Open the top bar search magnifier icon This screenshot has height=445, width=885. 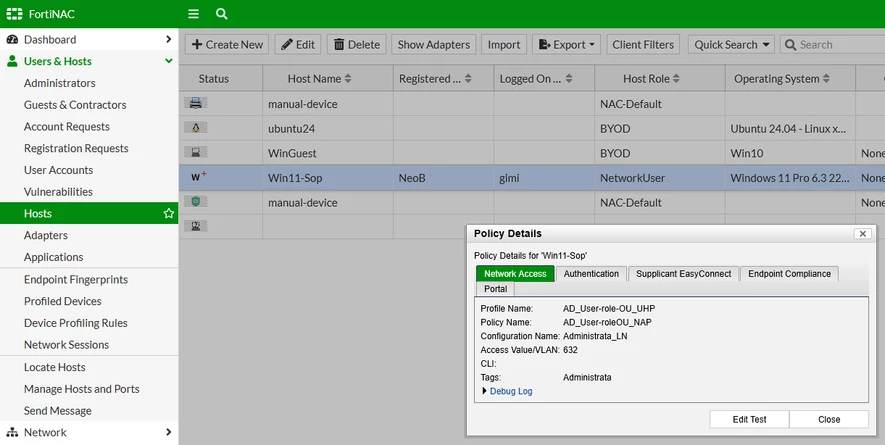[222, 14]
